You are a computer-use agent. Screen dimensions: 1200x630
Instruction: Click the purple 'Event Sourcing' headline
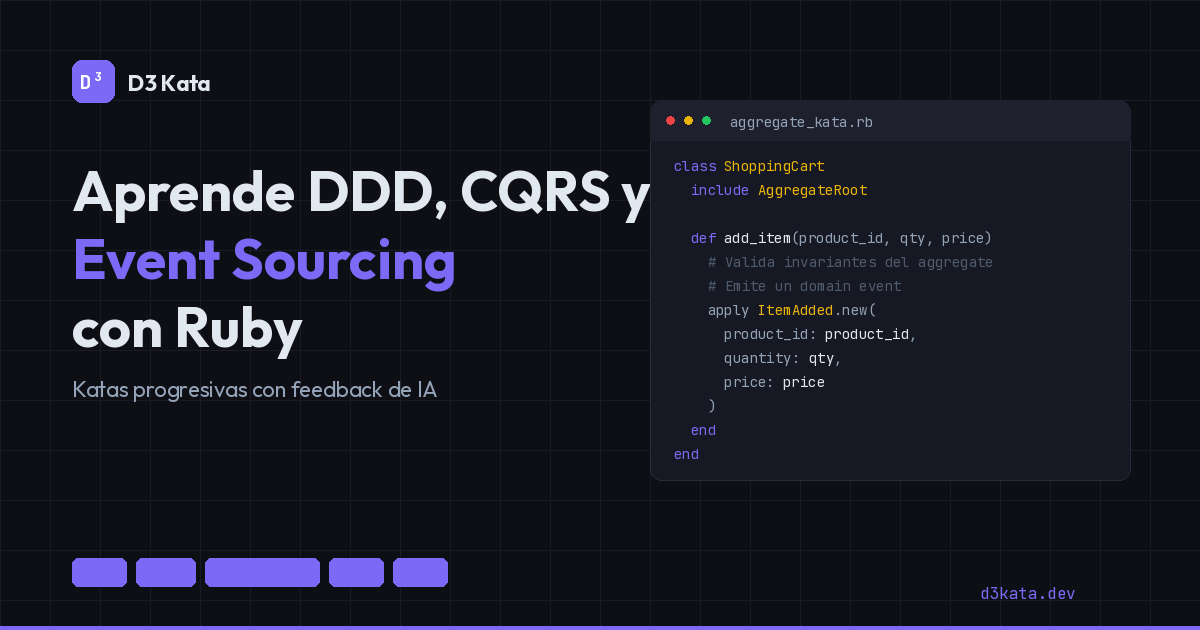tap(264, 261)
